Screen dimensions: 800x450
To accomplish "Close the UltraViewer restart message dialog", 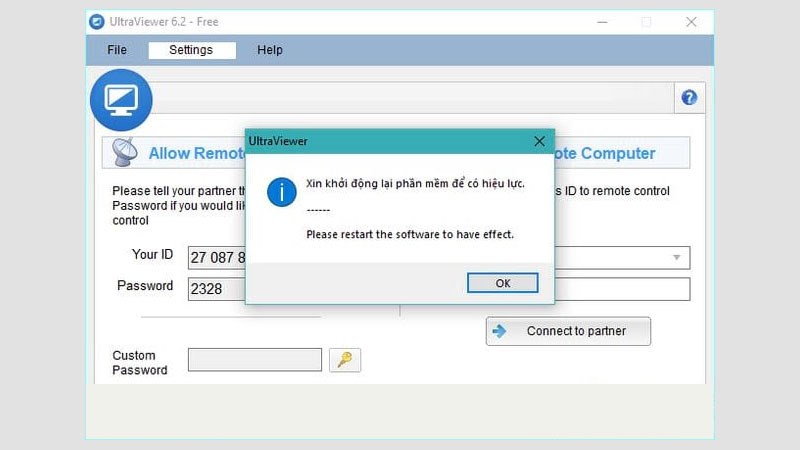I will click(539, 141).
